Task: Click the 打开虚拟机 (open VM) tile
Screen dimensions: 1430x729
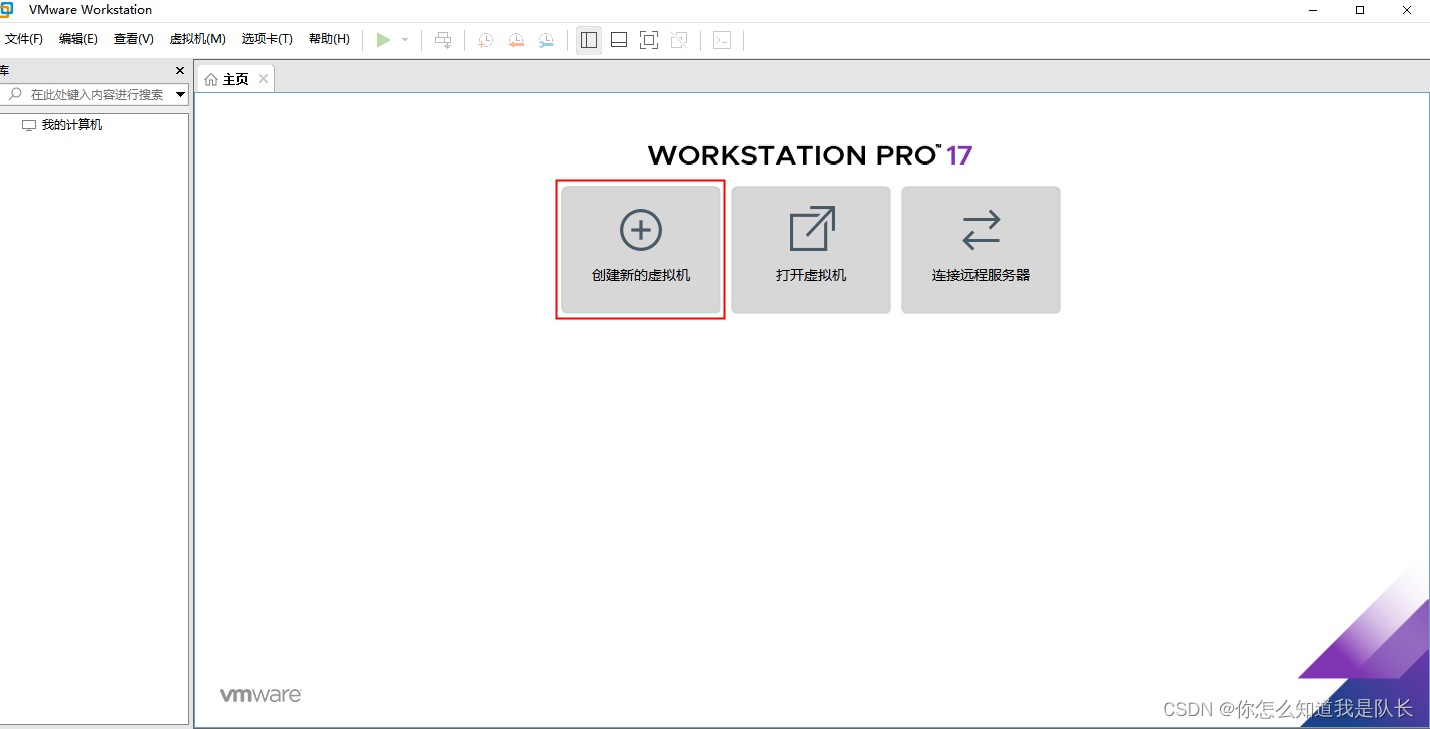Action: click(811, 250)
